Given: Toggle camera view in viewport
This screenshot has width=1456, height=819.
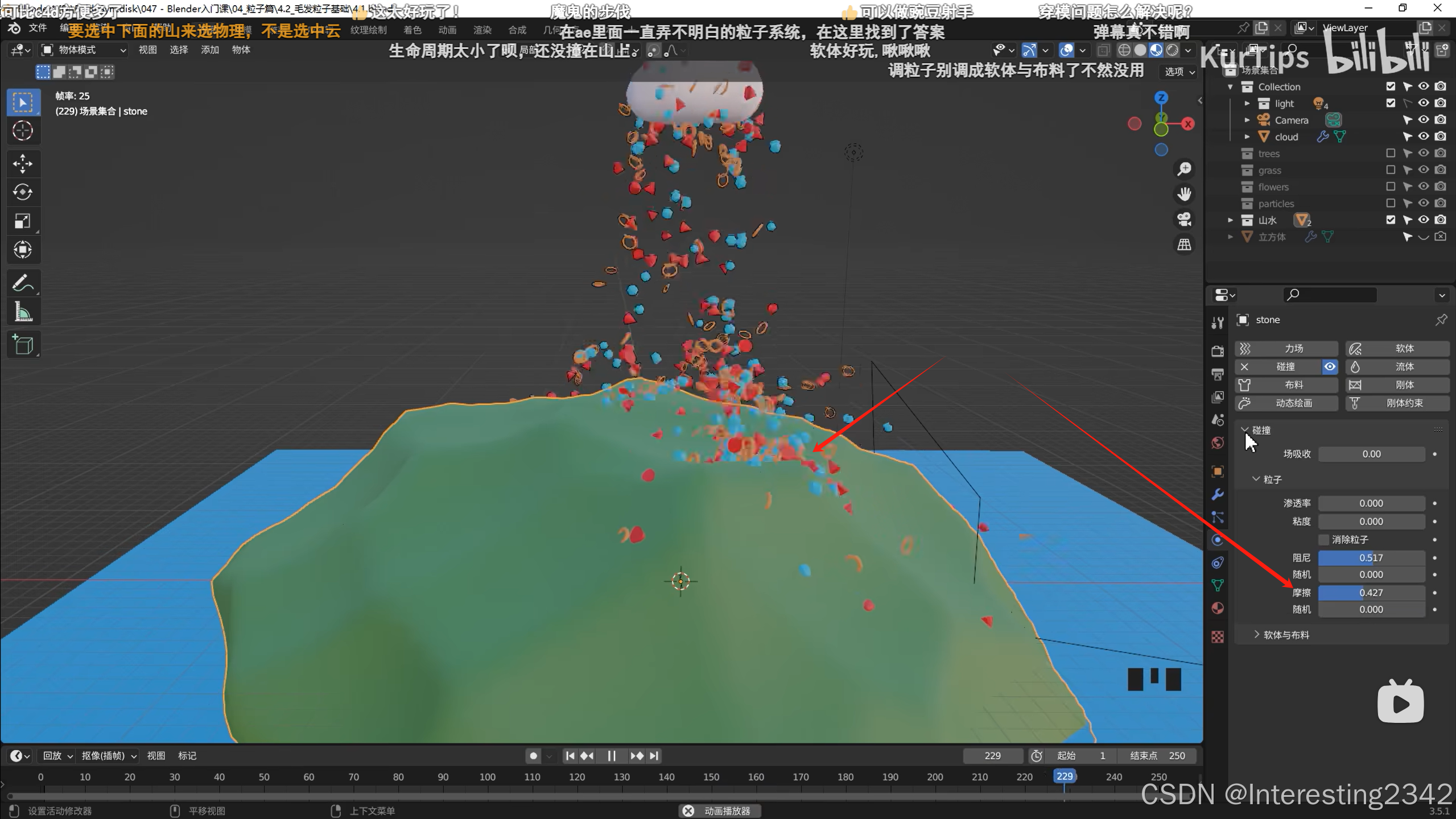Looking at the screenshot, I should [x=1184, y=220].
